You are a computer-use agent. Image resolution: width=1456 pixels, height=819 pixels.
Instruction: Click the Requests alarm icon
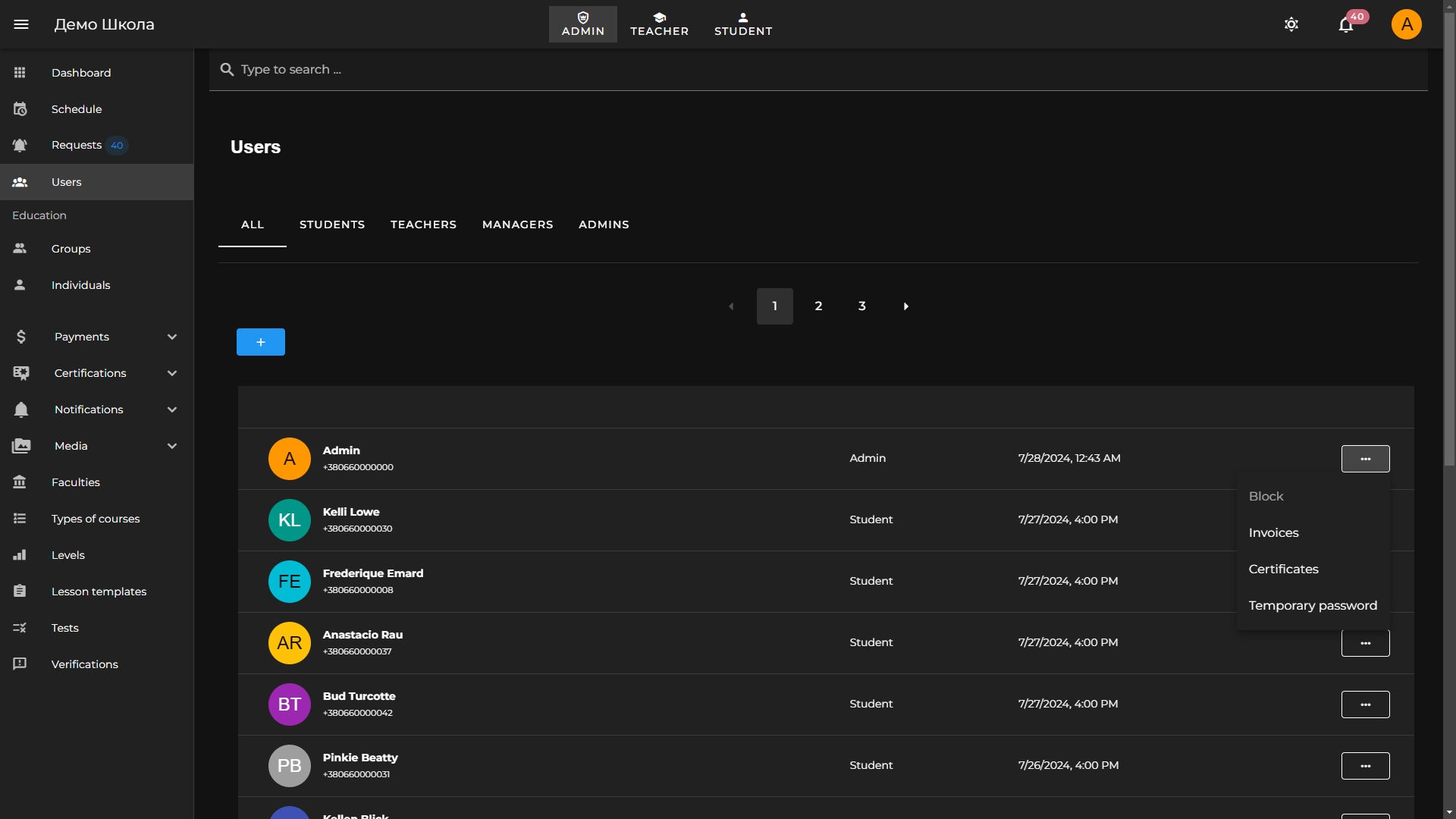[20, 145]
